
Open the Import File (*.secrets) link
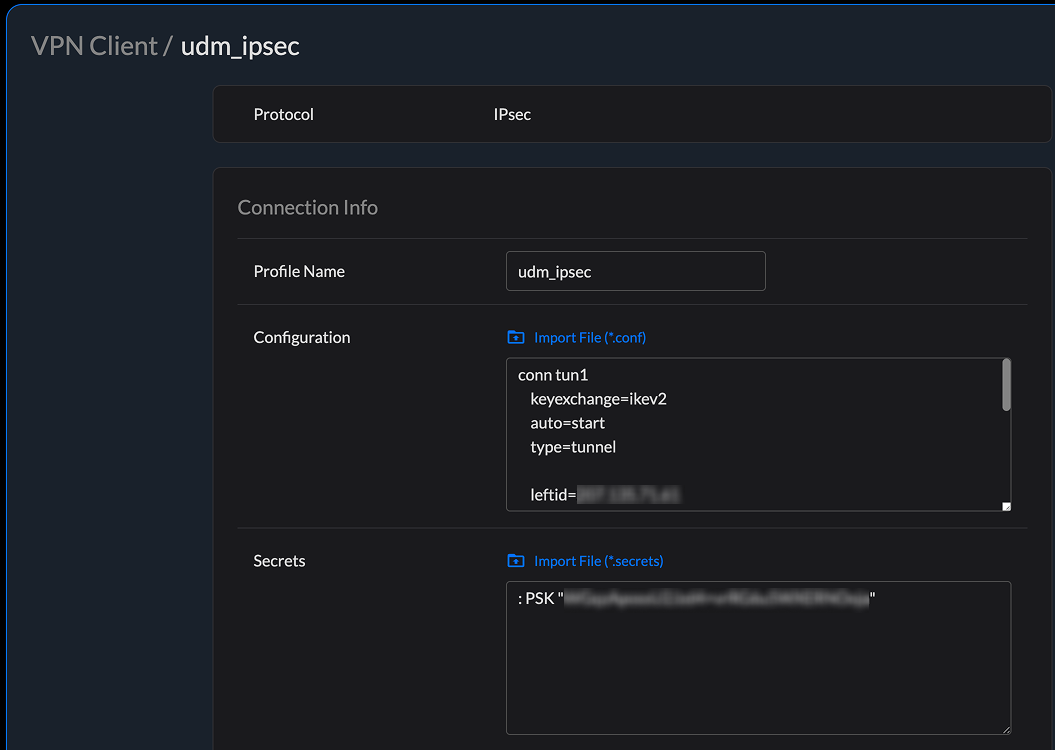(598, 561)
